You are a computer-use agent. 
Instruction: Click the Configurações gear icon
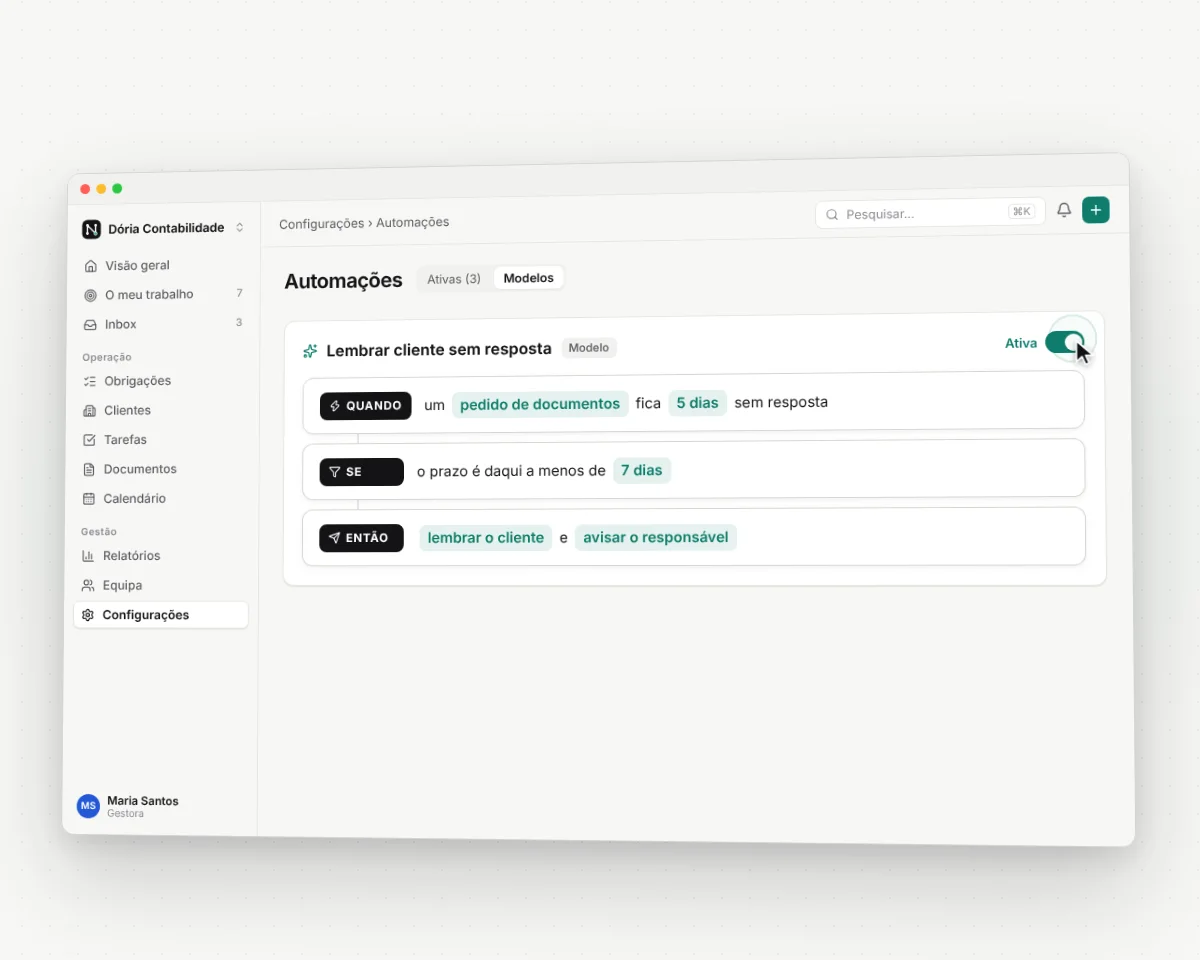coord(88,615)
